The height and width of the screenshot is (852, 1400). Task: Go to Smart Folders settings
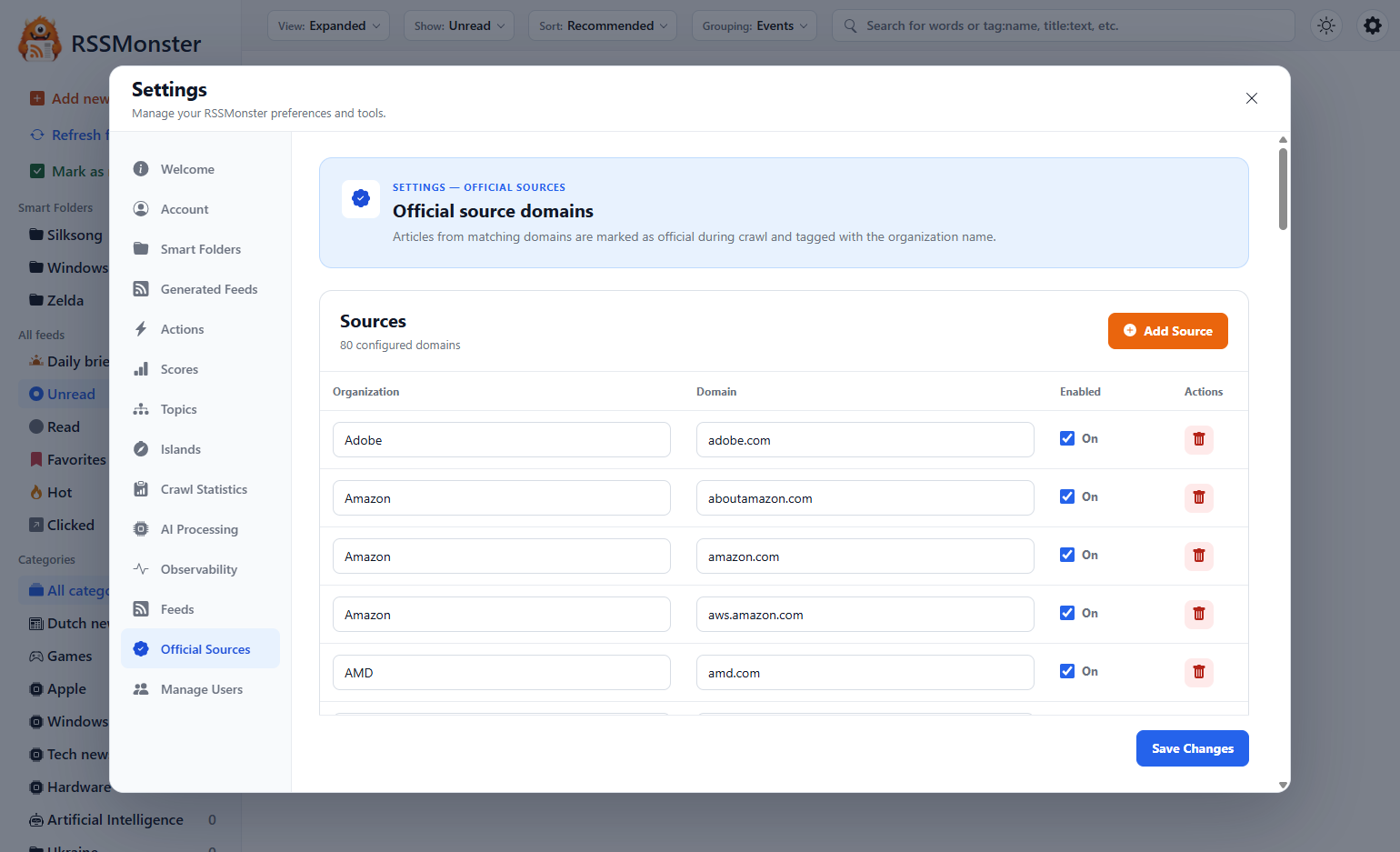[x=200, y=249]
